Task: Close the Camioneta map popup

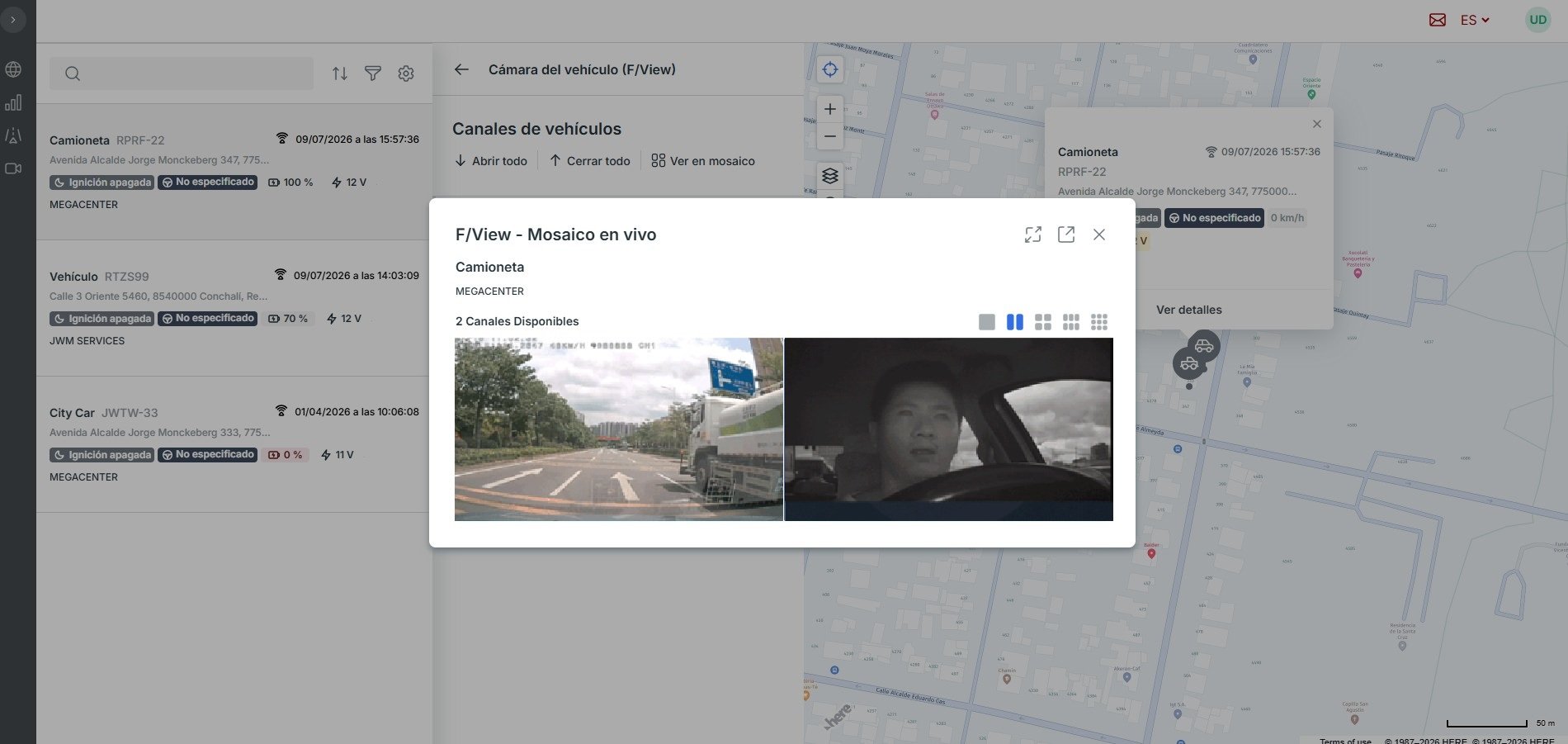Action: 1317,124
